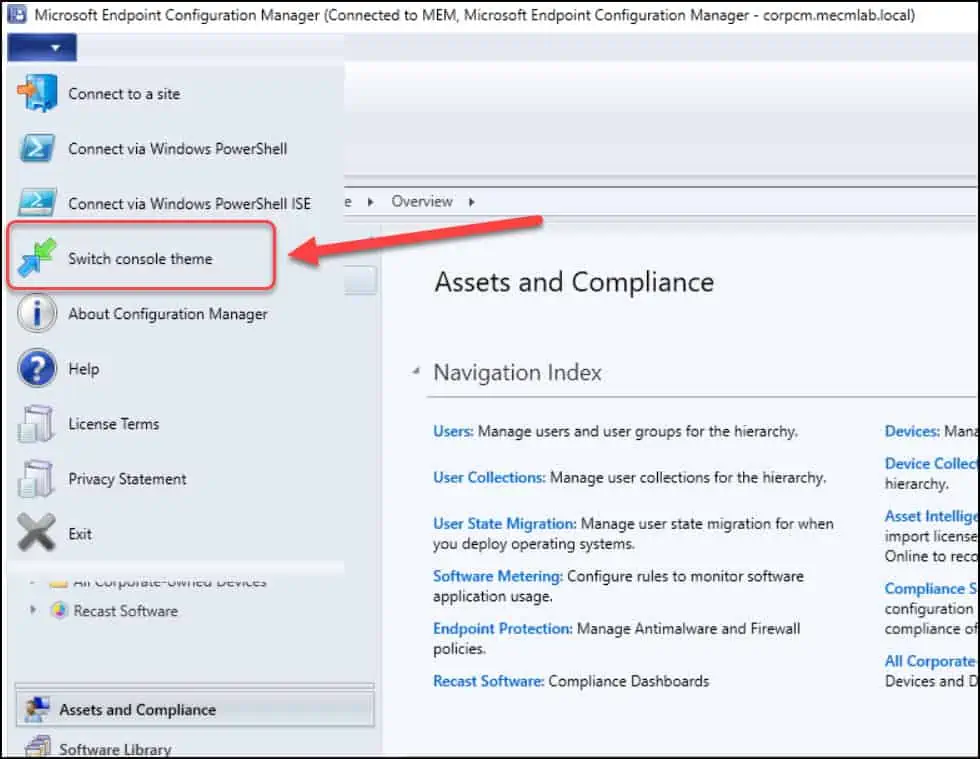
Task: Click the Connect via Windows PowerShell icon
Action: [x=38, y=148]
